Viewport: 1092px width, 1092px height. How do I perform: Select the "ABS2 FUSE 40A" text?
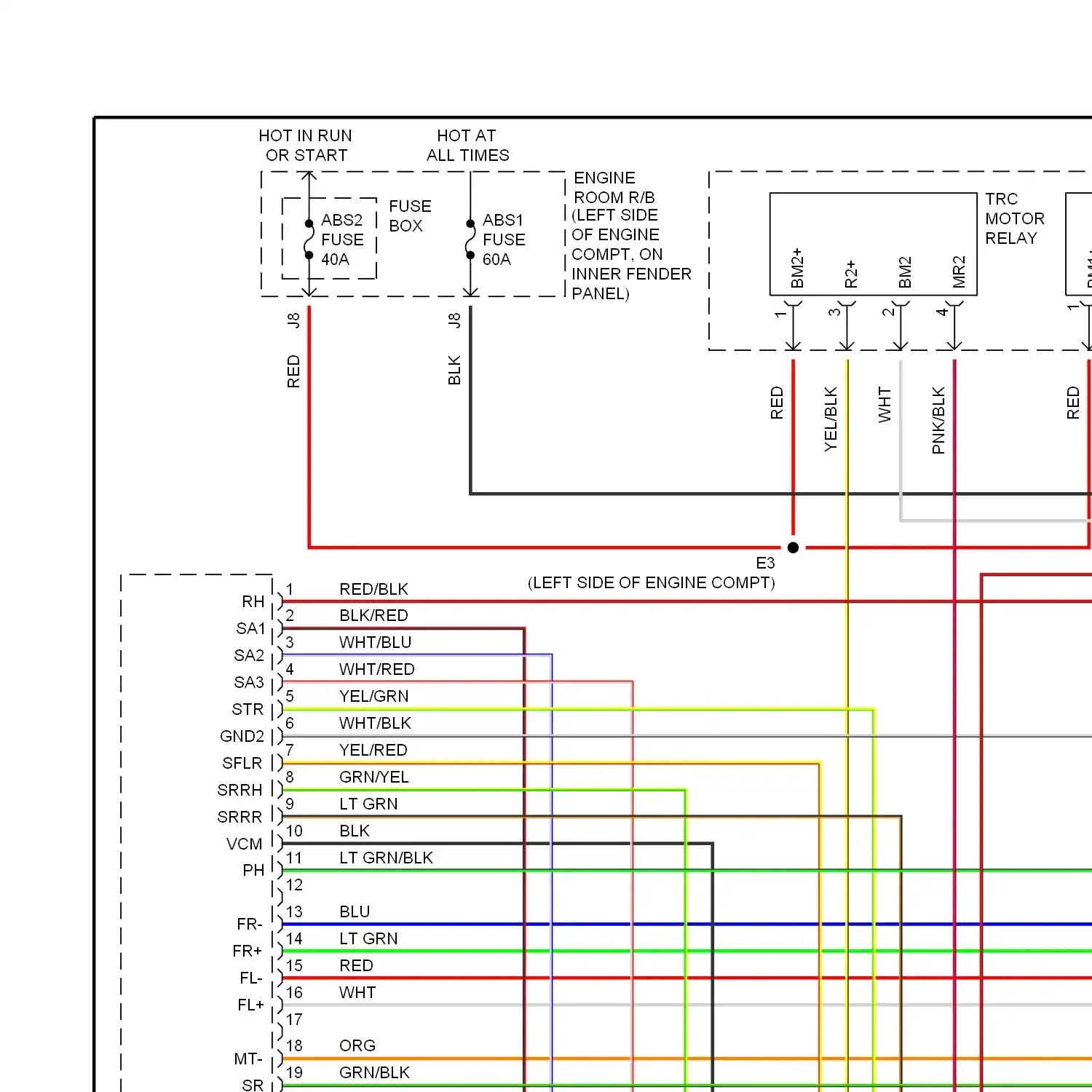(x=342, y=240)
